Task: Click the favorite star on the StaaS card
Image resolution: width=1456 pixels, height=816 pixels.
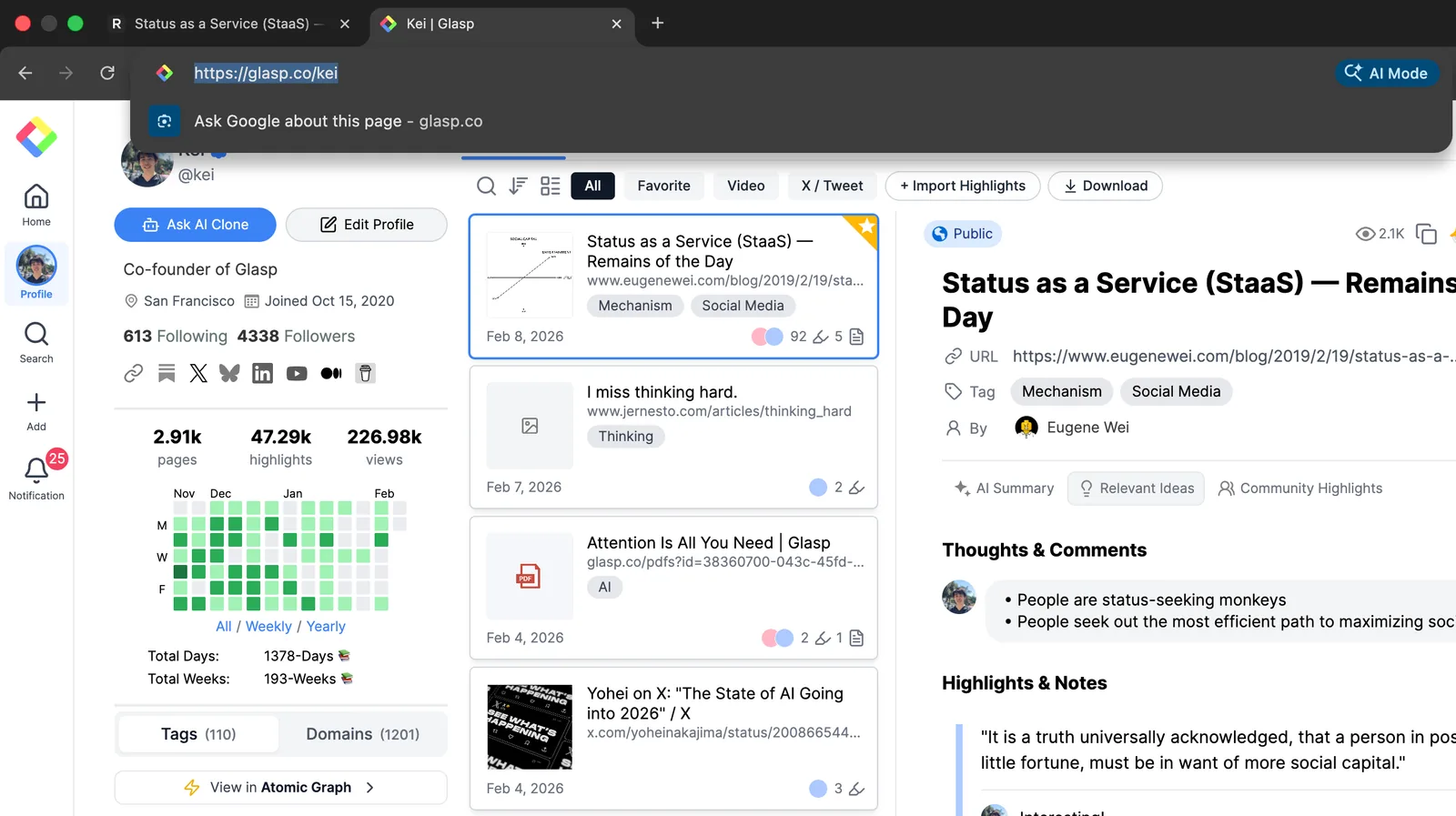Action: 866,227
